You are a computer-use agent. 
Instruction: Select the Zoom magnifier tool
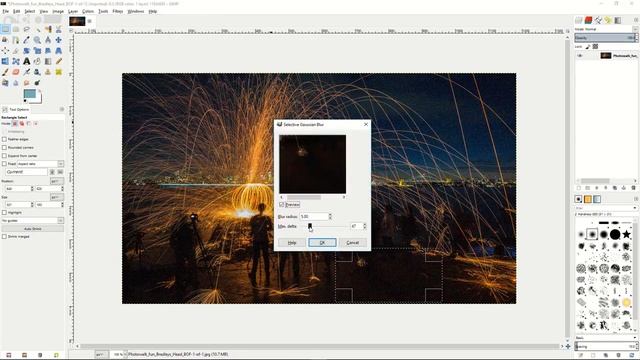37,40
